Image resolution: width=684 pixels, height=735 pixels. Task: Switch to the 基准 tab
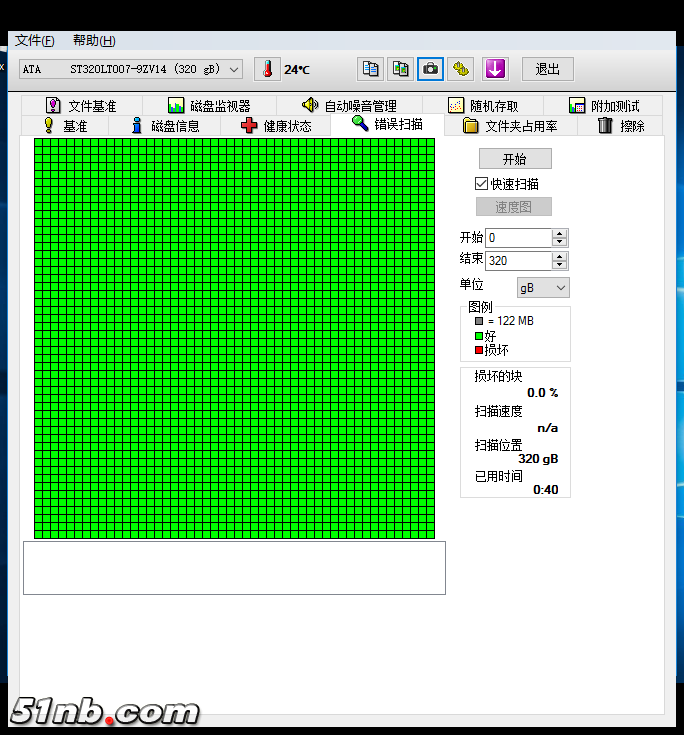pyautogui.click(x=65, y=126)
